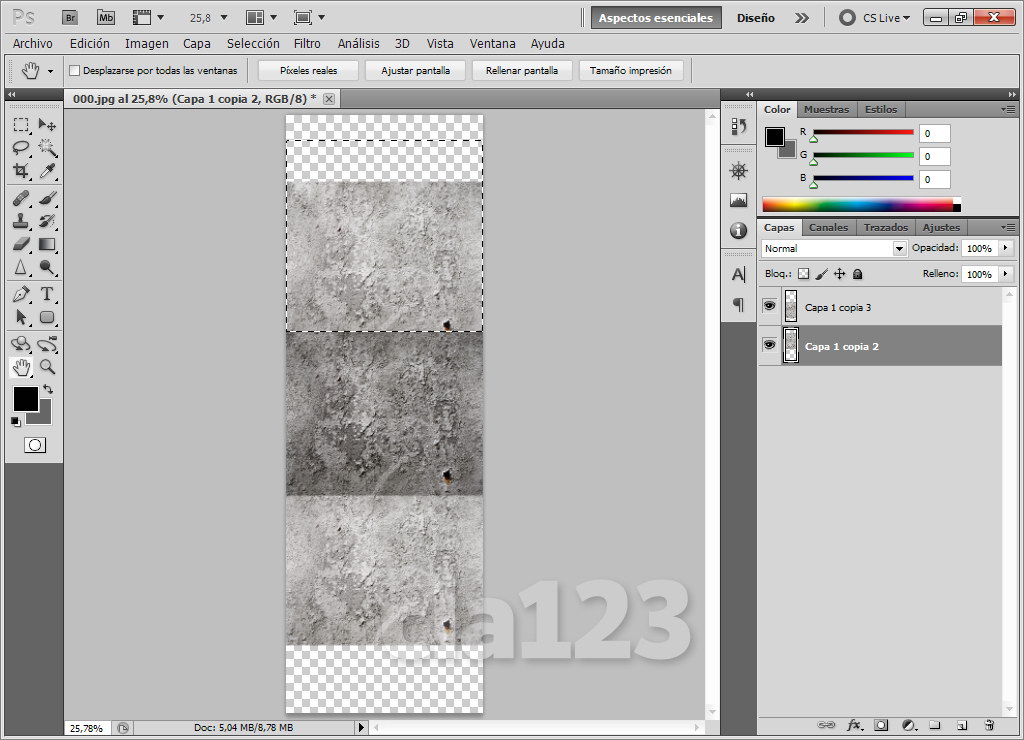Select the Dodge tool

(47, 267)
